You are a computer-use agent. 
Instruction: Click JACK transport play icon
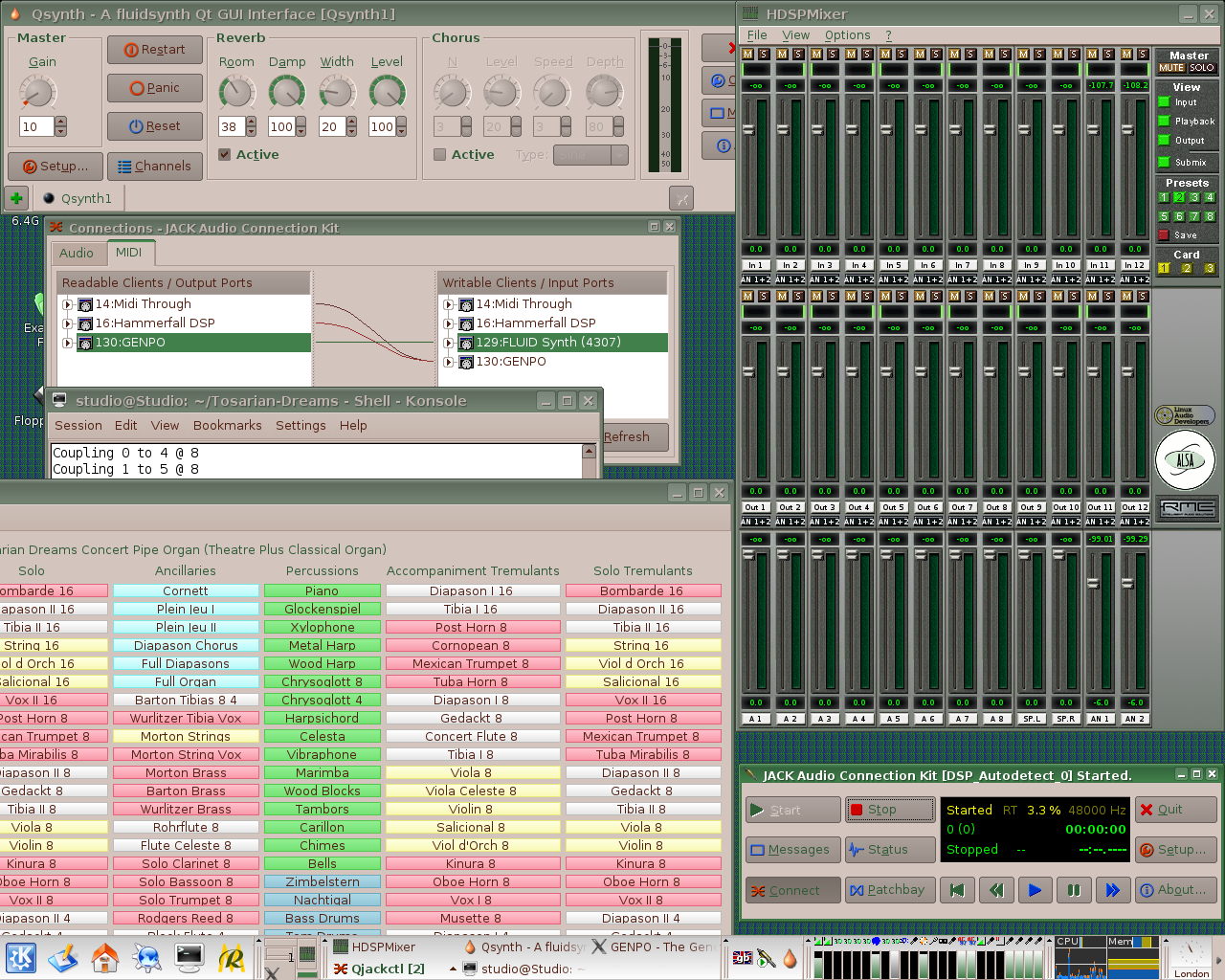point(1035,890)
